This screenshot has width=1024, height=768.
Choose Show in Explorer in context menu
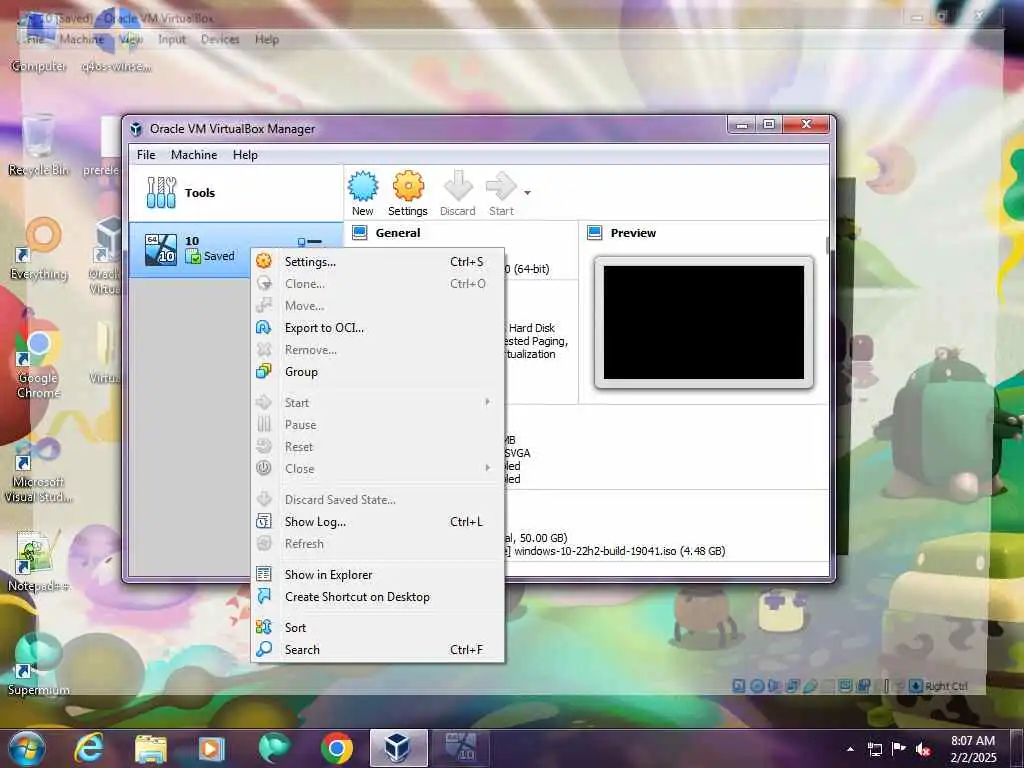tap(377, 575)
